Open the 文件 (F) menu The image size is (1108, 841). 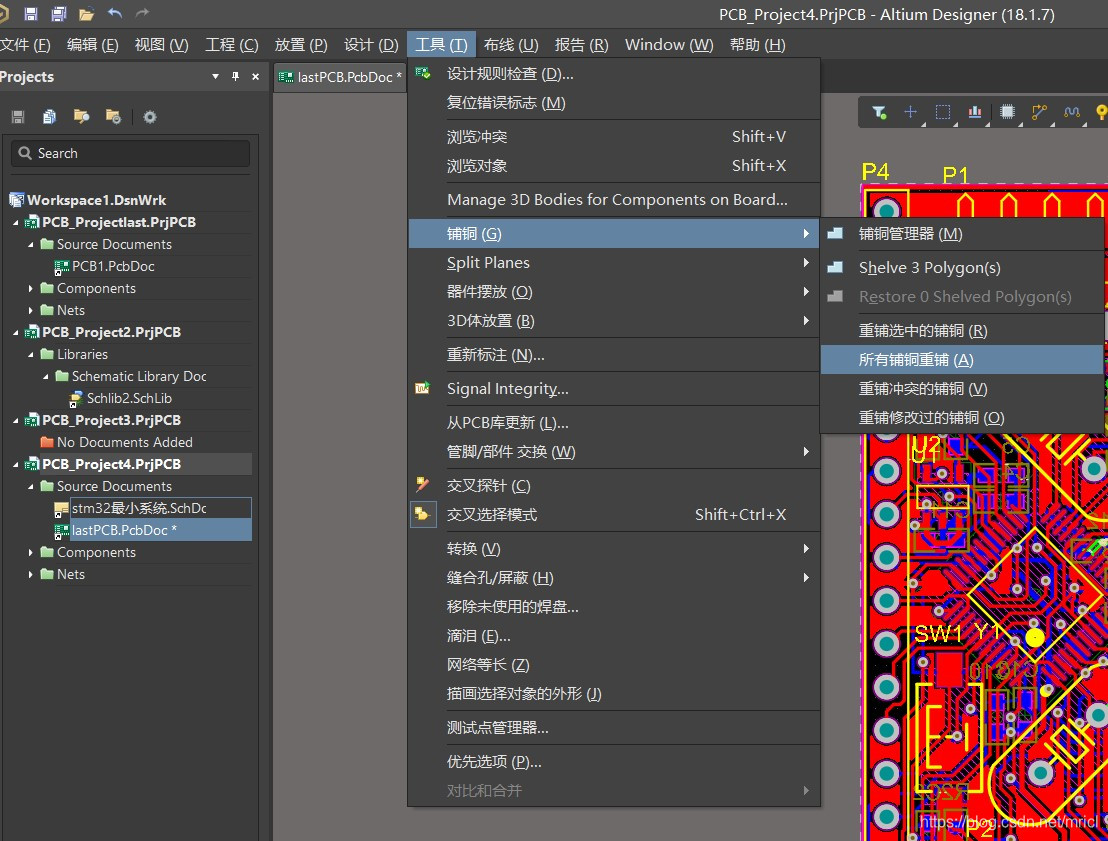[25, 45]
